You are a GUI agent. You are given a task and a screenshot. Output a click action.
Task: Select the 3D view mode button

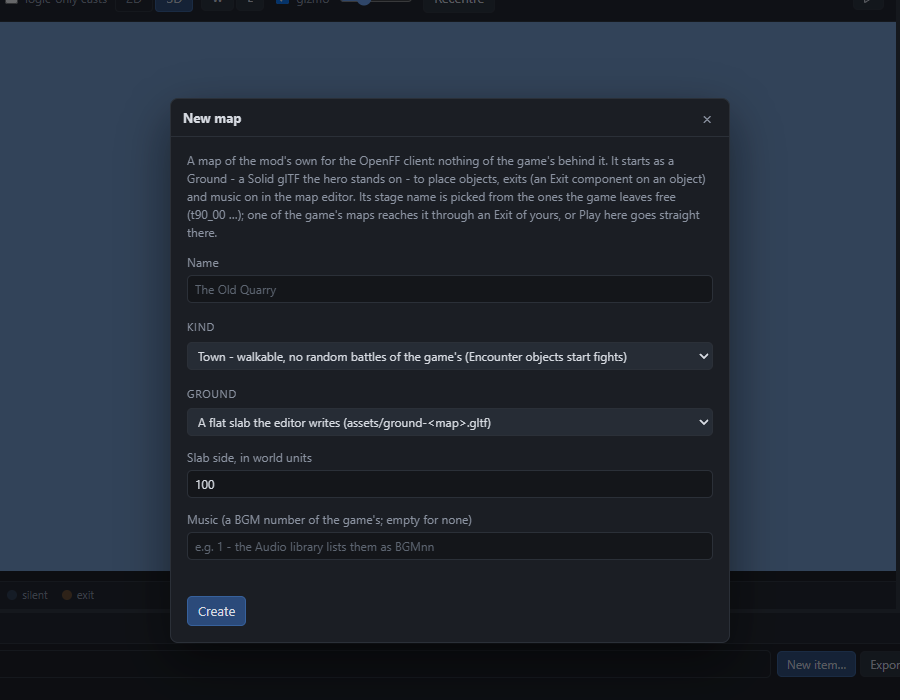click(174, 3)
